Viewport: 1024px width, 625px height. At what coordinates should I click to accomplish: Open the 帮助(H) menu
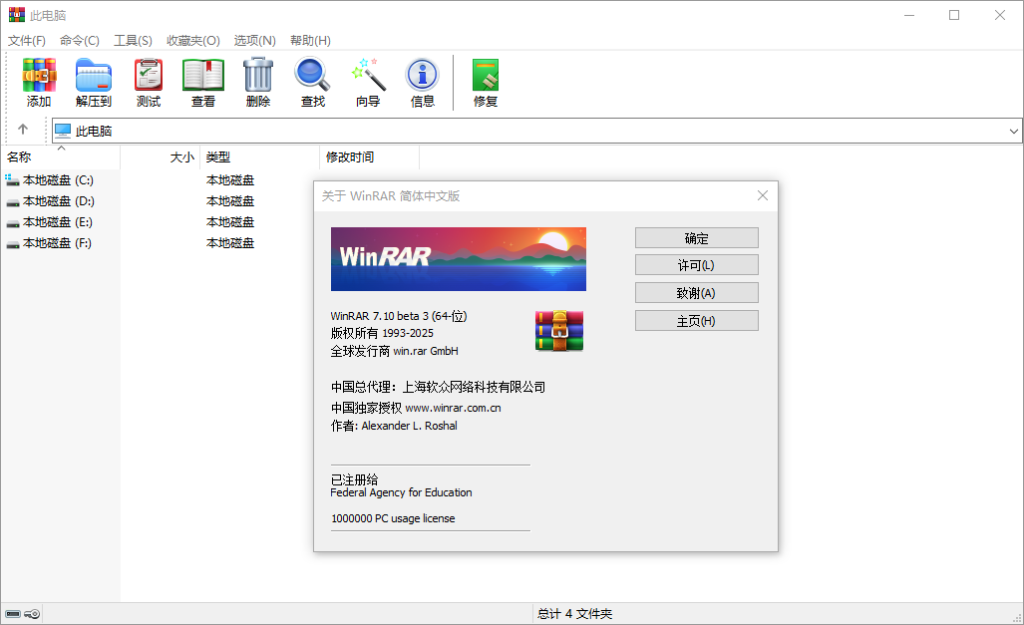point(310,40)
